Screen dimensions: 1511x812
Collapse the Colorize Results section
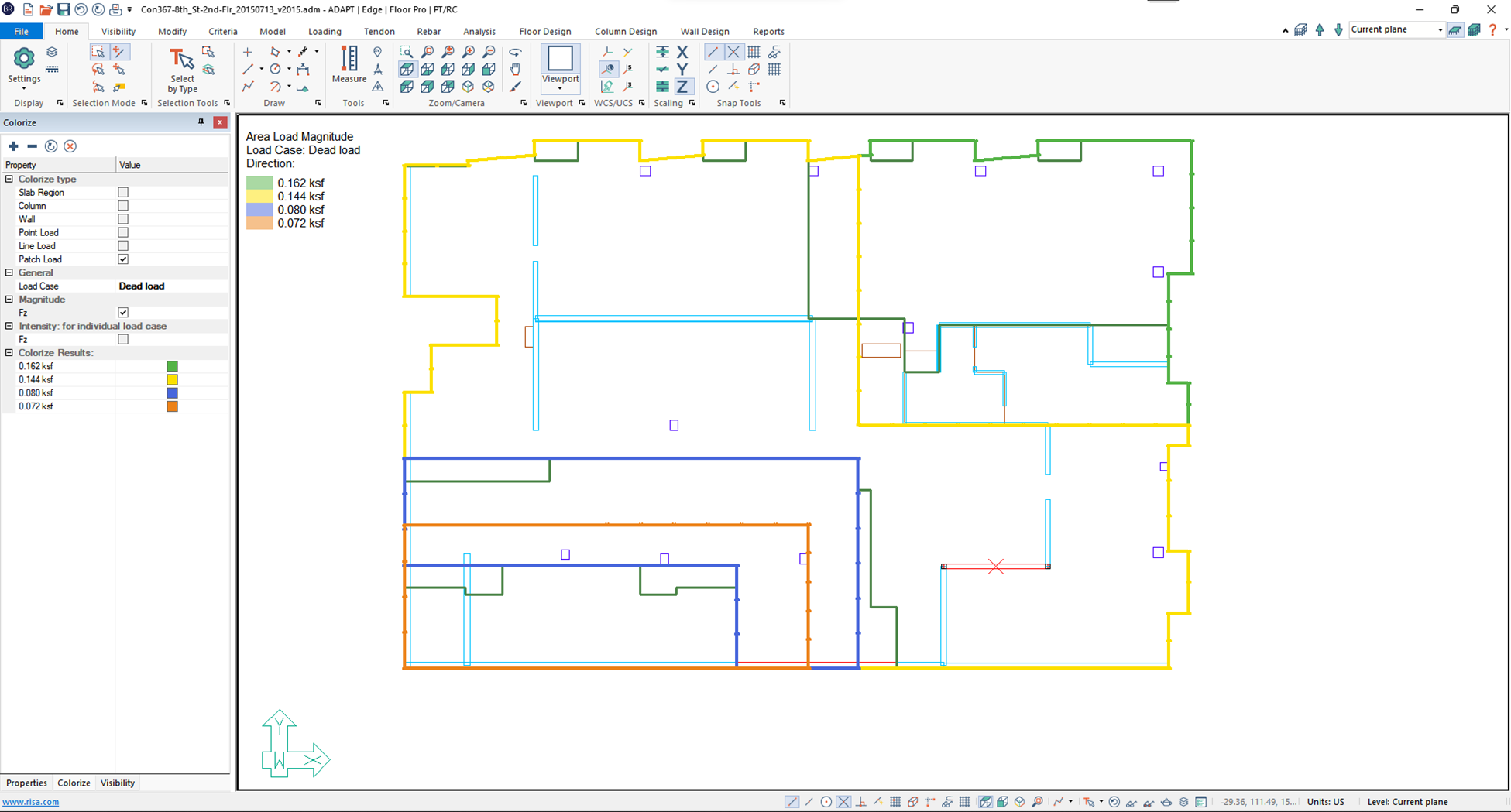pos(9,353)
